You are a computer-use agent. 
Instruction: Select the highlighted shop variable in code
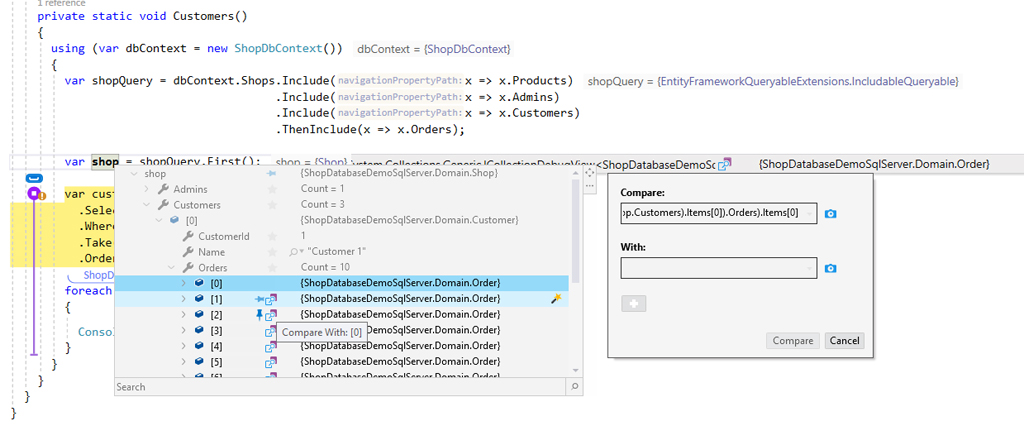[105, 161]
